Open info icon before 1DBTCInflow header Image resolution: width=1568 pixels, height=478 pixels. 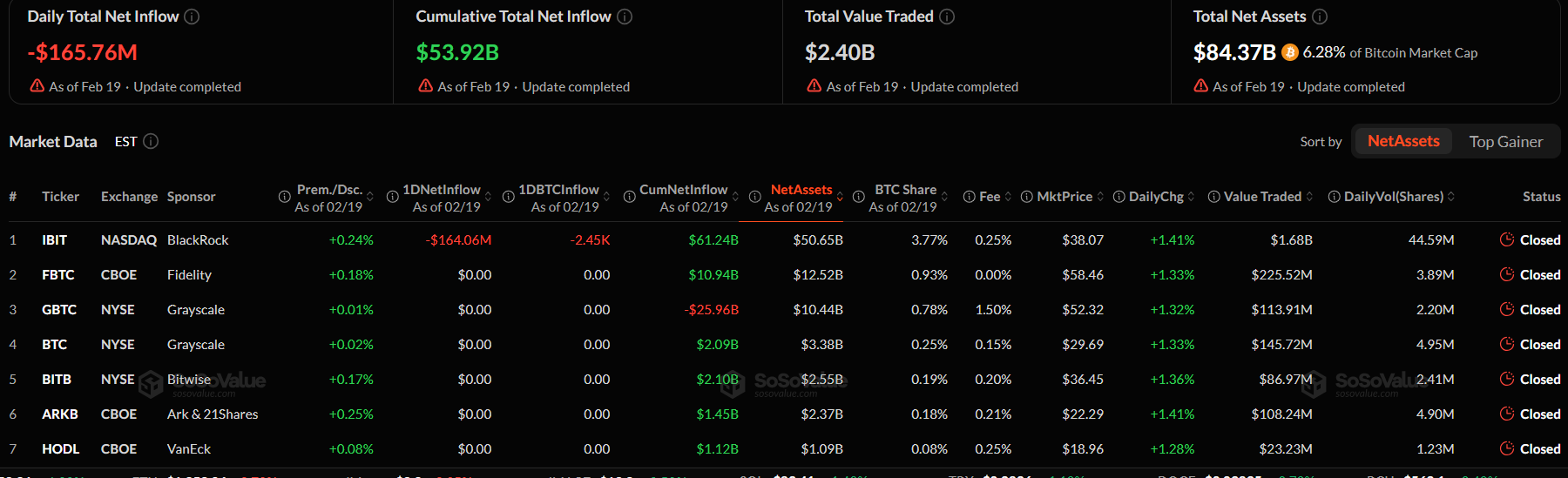click(508, 197)
